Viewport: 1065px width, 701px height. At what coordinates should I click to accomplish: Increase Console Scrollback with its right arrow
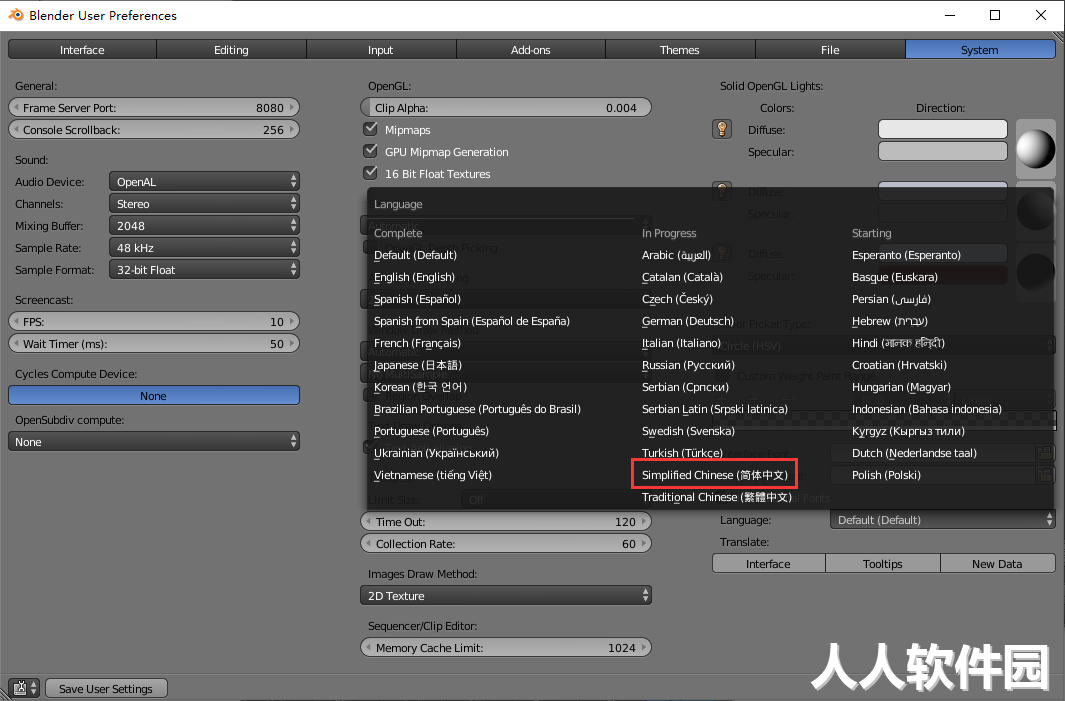(292, 129)
